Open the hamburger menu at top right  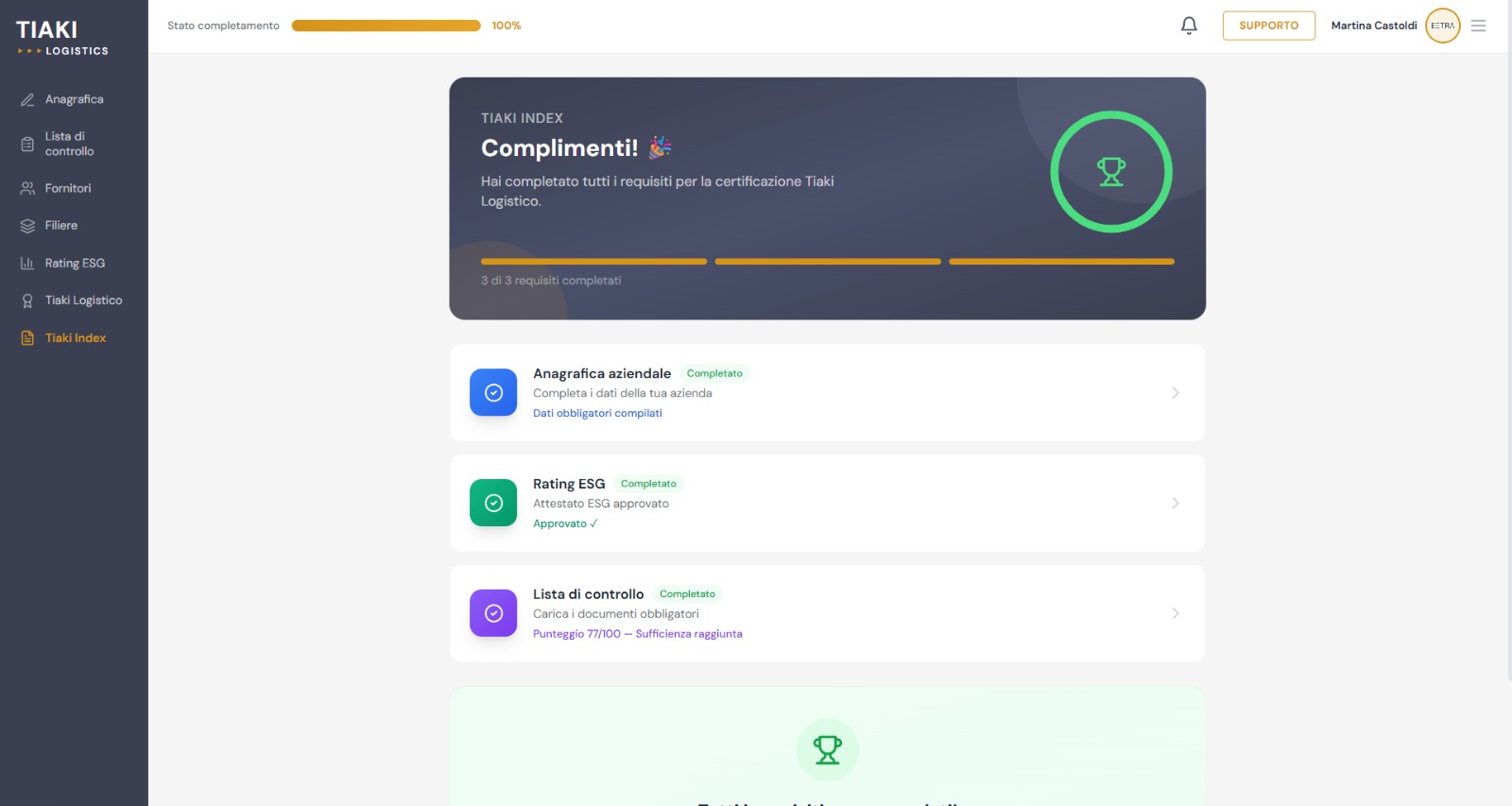[x=1479, y=26]
